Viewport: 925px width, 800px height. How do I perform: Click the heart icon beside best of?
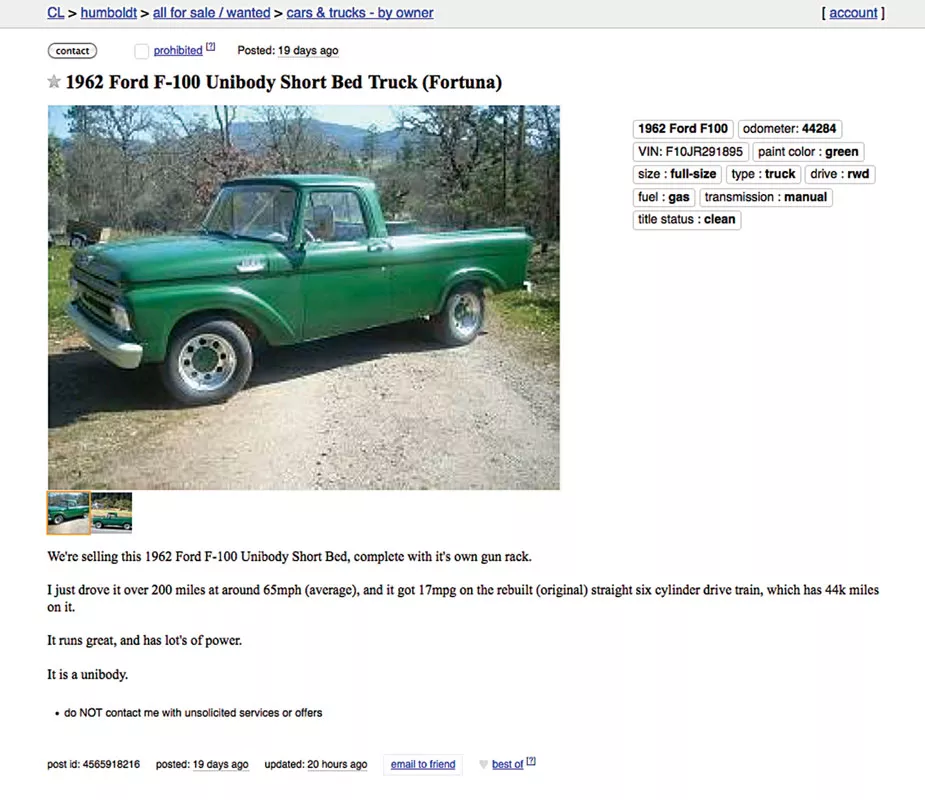coord(483,765)
